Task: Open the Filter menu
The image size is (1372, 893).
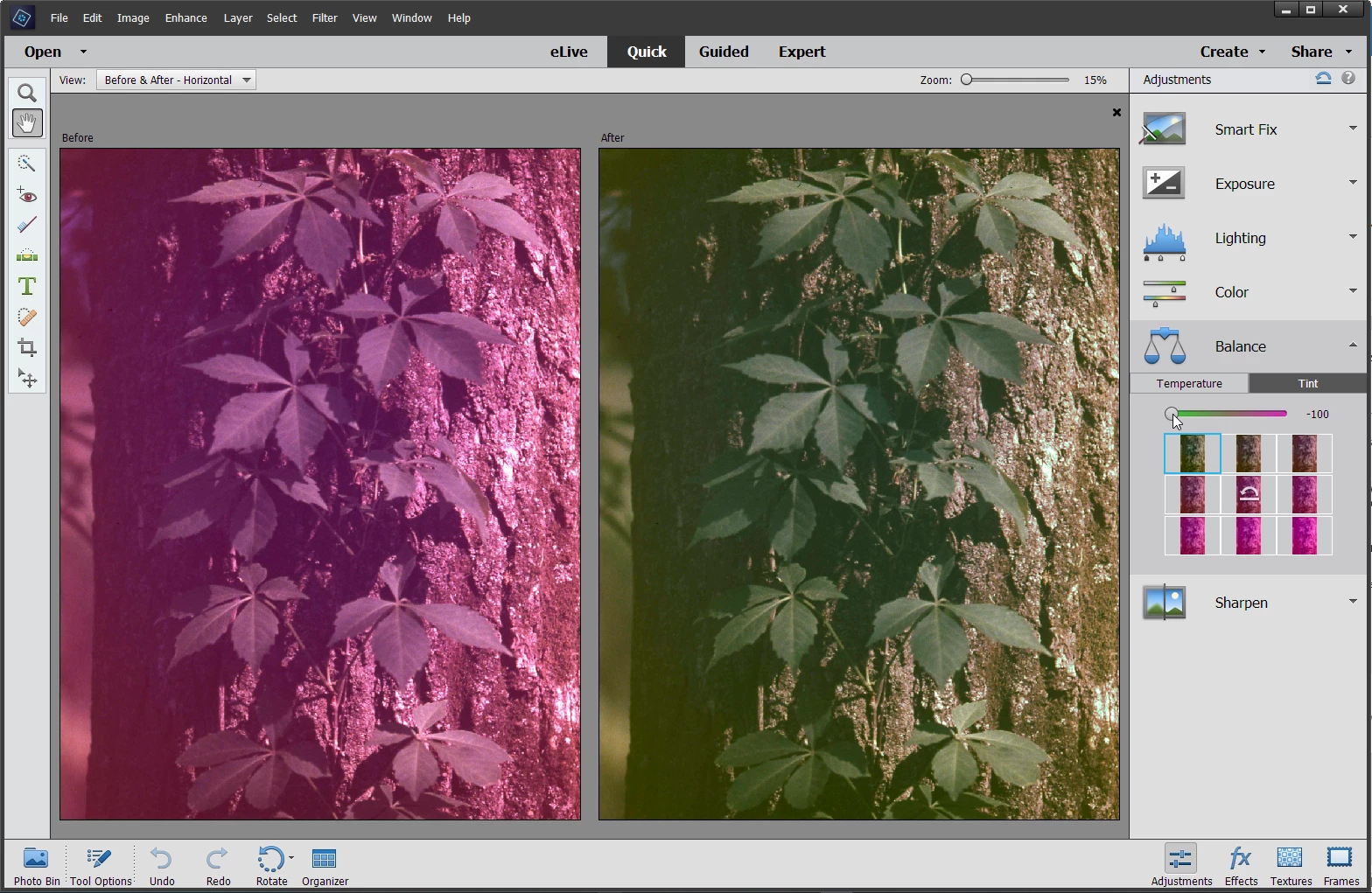Action: click(325, 17)
